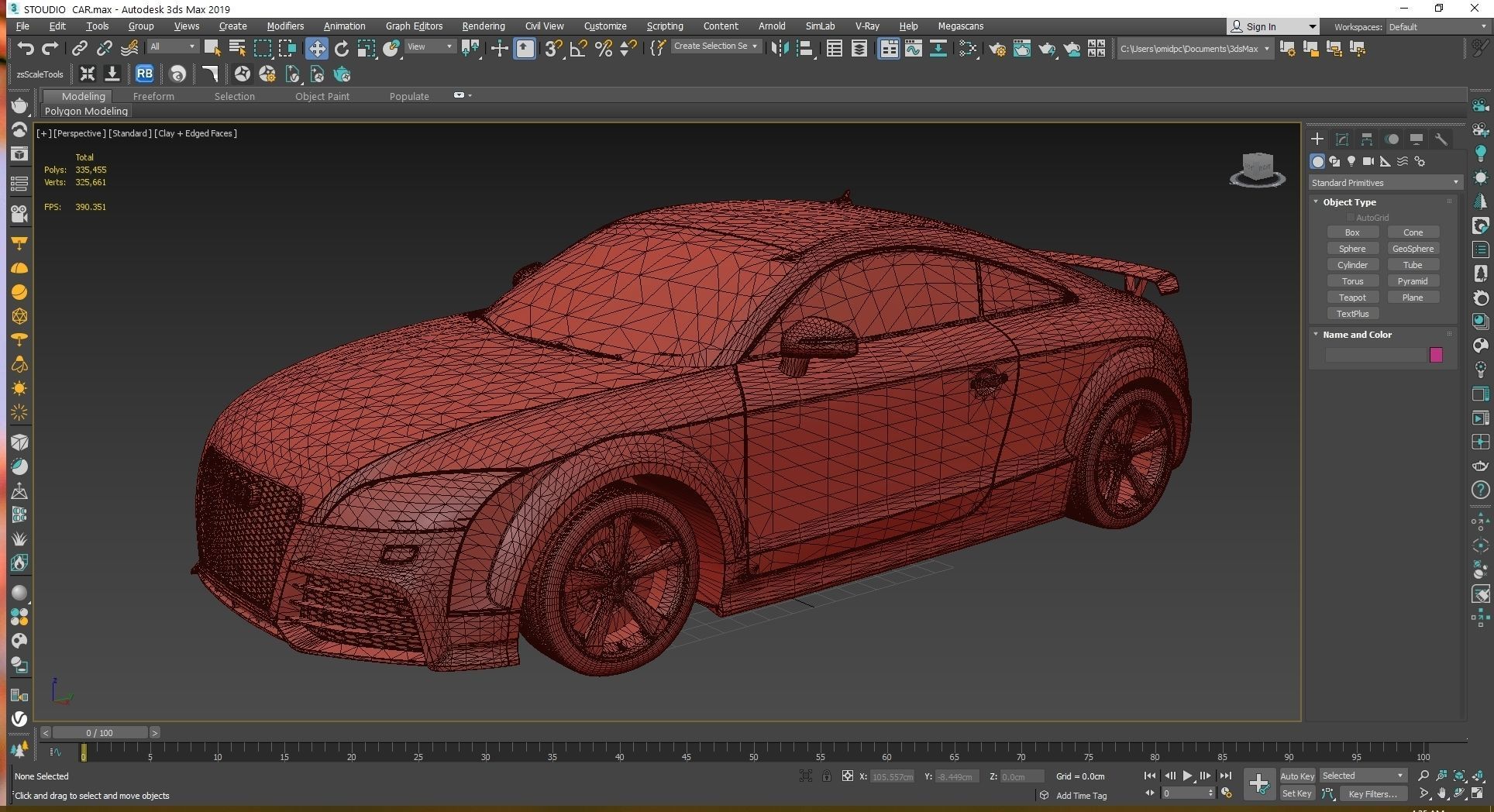Toggle Auto Key animation mode
The height and width of the screenshot is (812, 1494).
pos(1296,776)
